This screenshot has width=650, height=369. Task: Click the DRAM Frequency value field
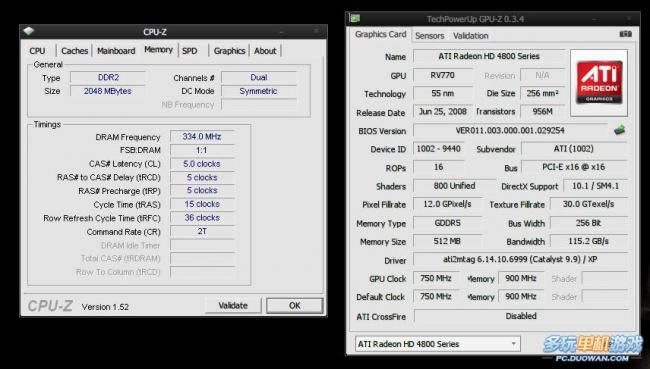coord(202,136)
